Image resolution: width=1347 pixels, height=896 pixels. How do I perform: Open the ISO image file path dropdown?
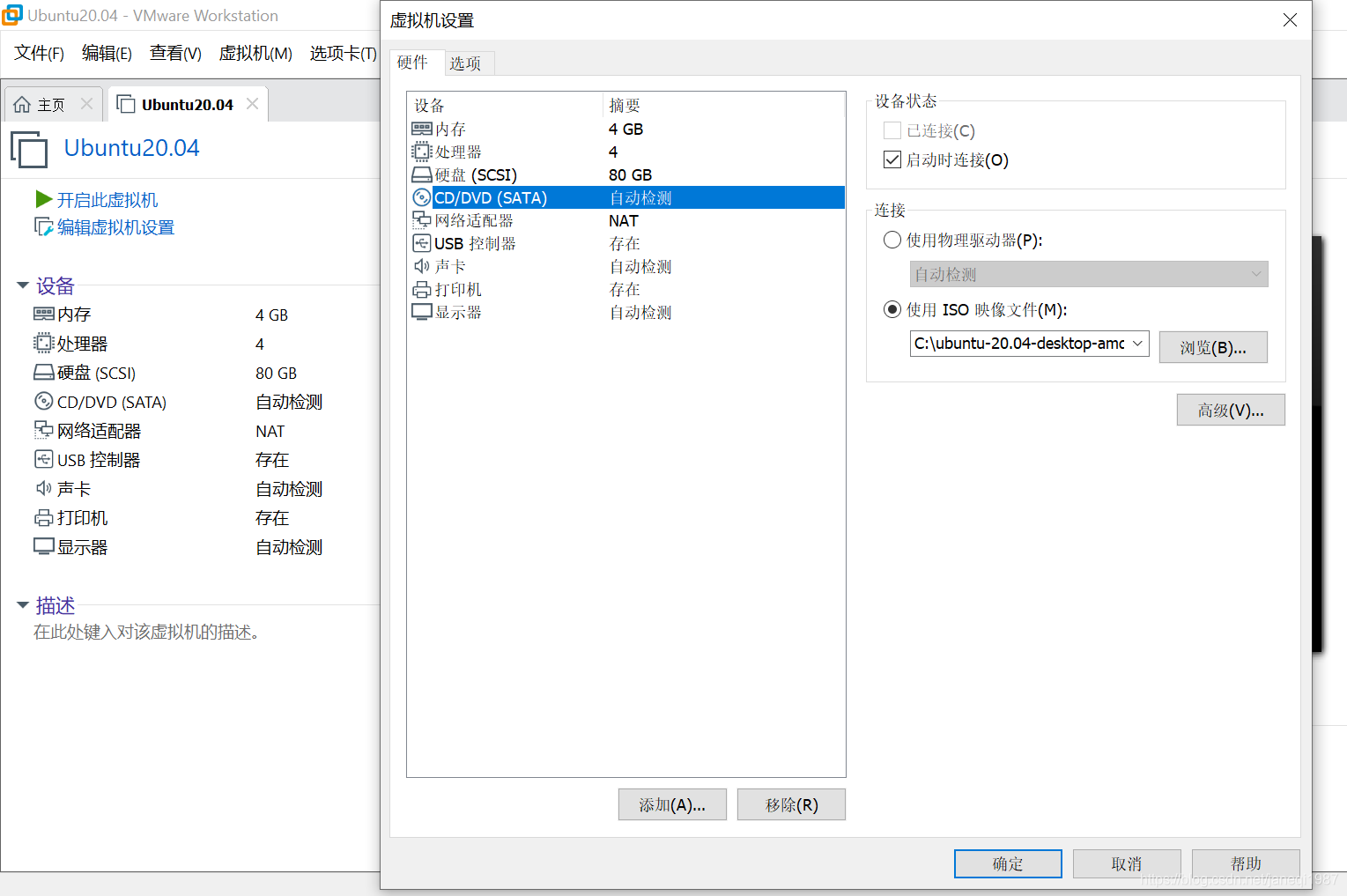click(1137, 343)
